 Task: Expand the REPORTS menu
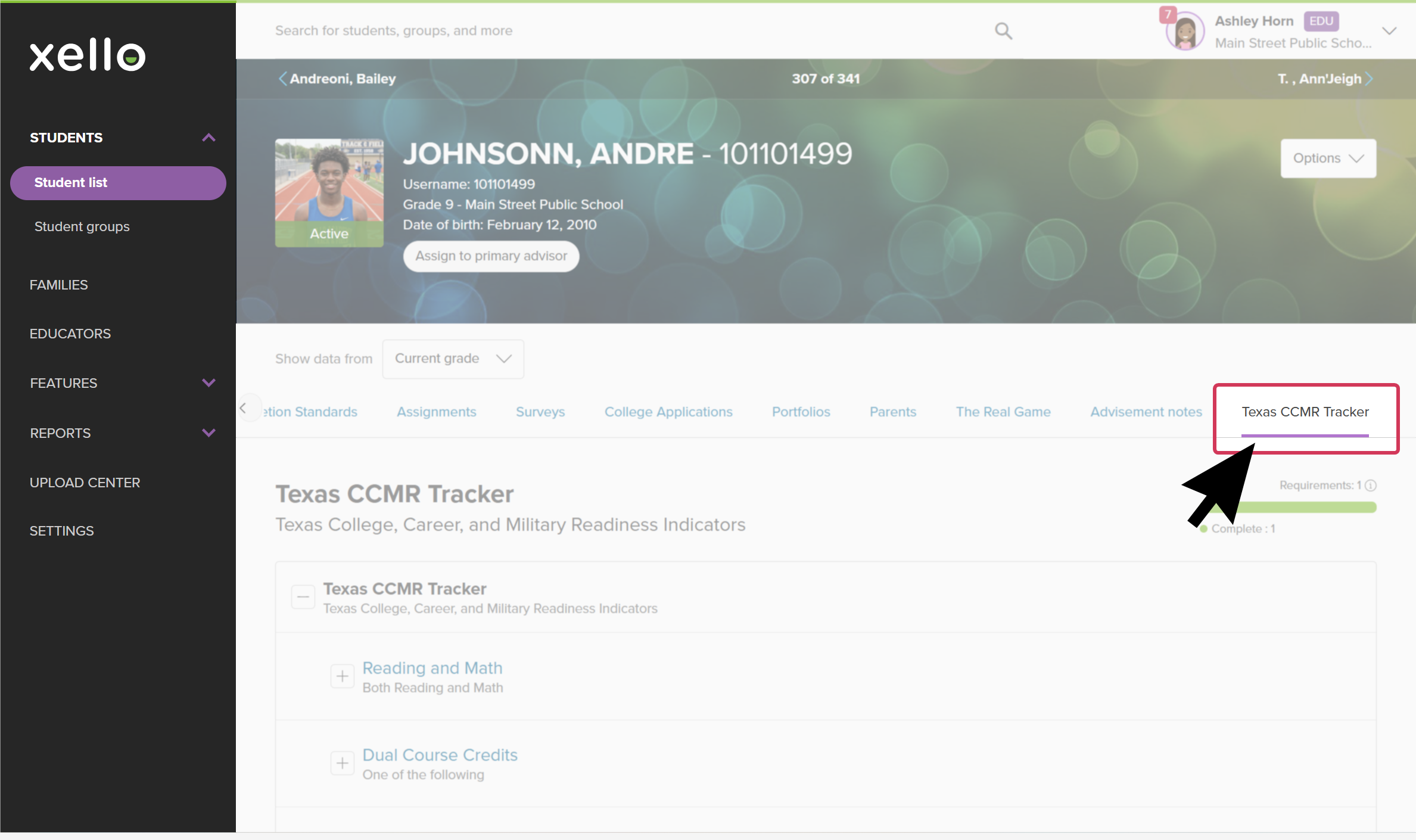pyautogui.click(x=208, y=433)
